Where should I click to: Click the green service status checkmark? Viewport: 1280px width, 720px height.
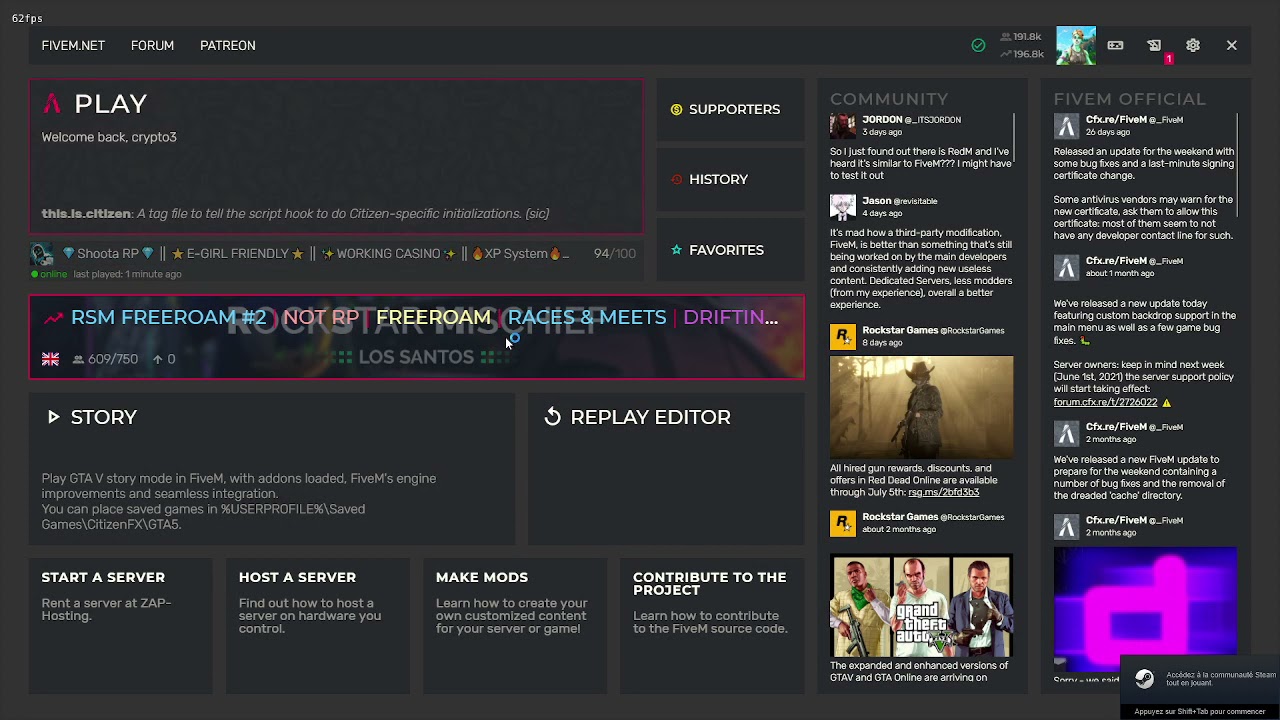[x=978, y=45]
